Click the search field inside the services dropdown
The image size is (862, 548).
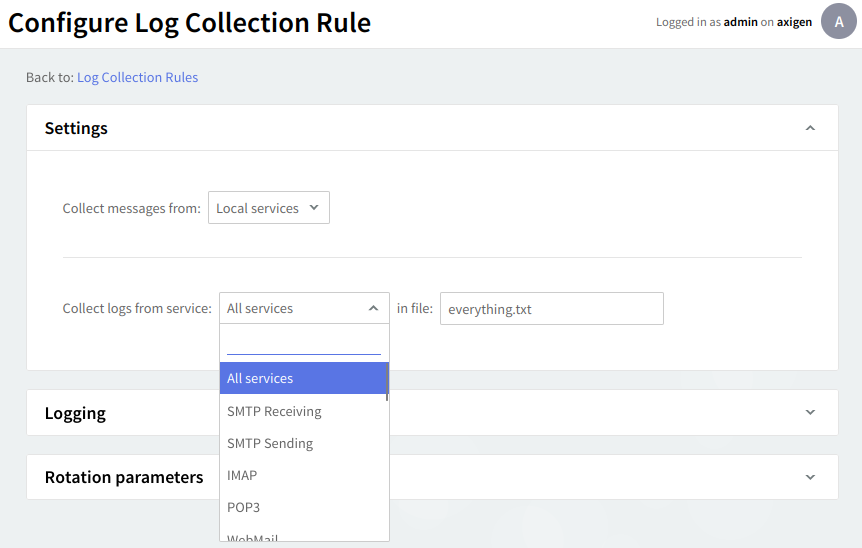[304, 343]
